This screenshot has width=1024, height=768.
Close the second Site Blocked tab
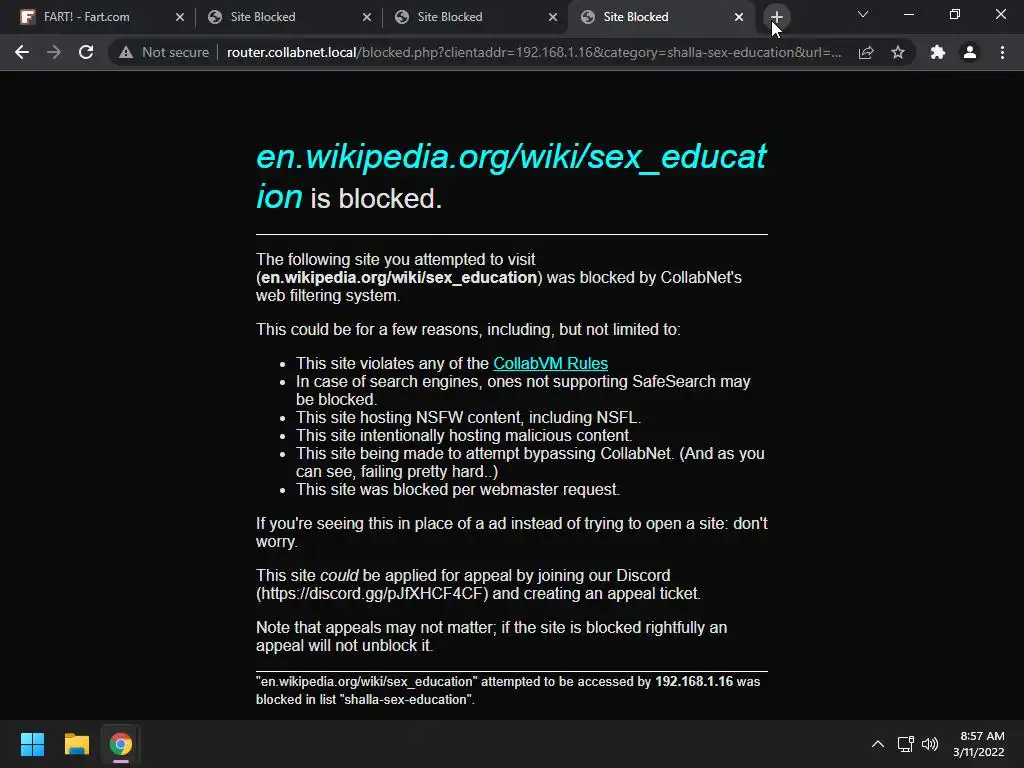[552, 17]
